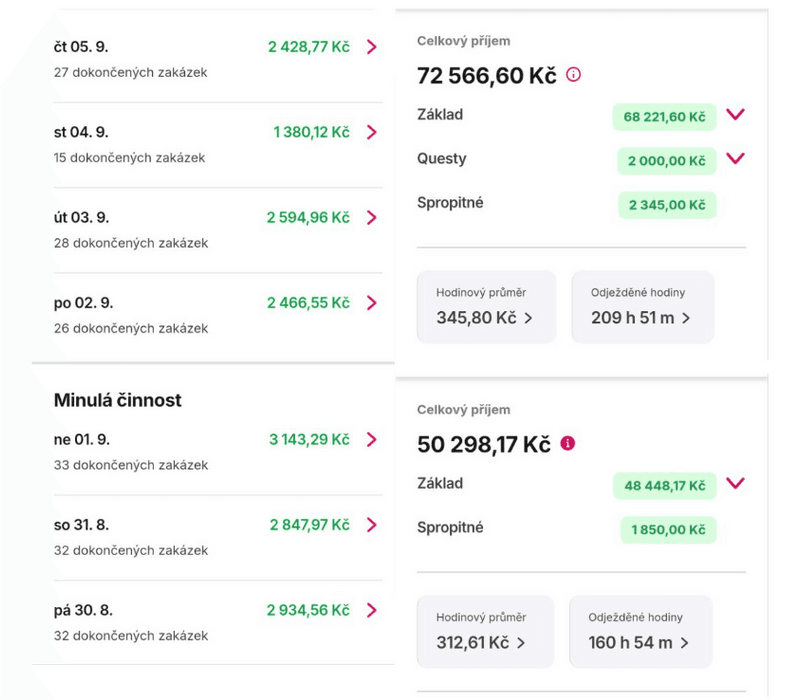Open the Hodinový průměr 345,80 Kč card
Viewport: 800px width, 700px height.
point(486,307)
